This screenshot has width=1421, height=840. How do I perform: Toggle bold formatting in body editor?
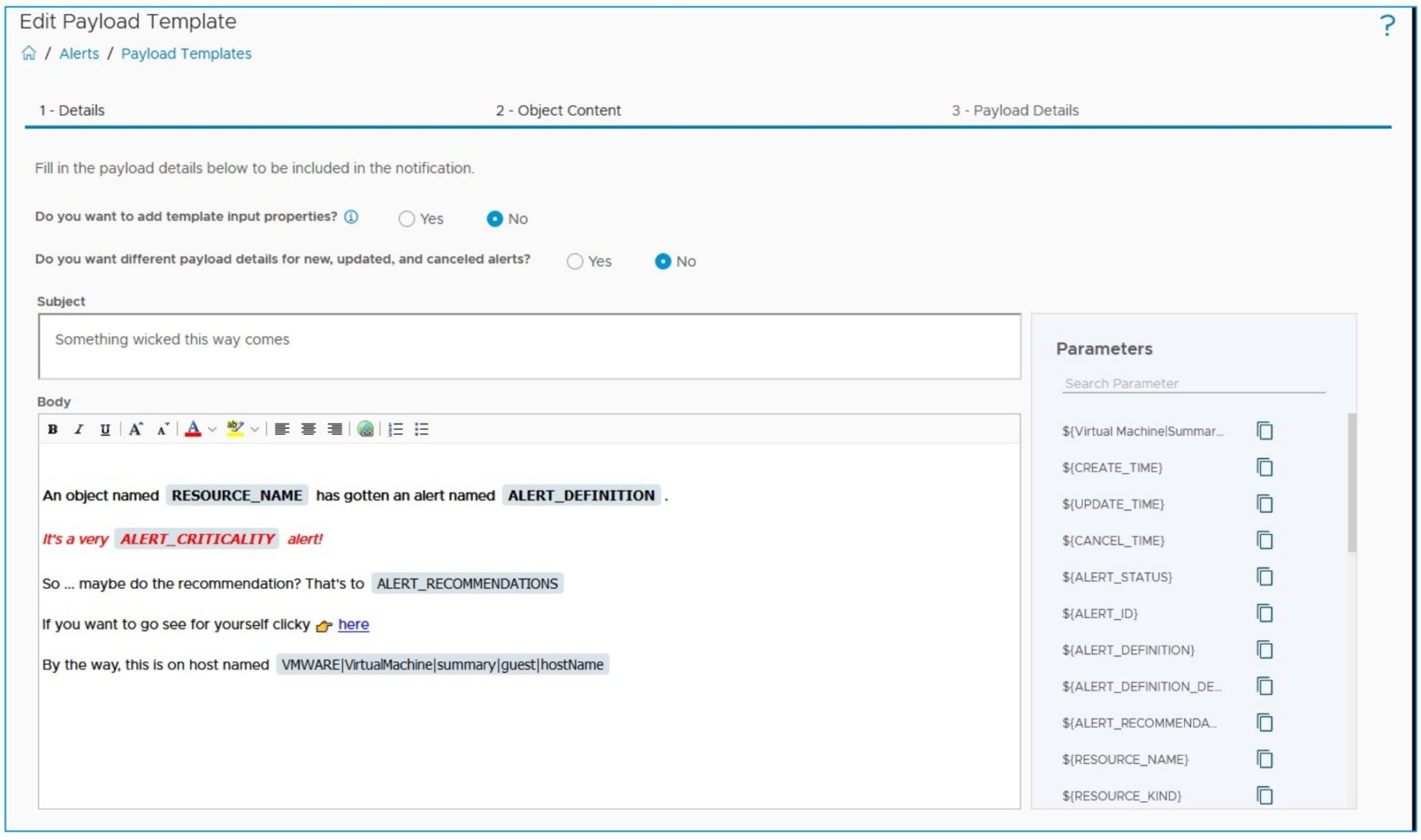coord(53,429)
